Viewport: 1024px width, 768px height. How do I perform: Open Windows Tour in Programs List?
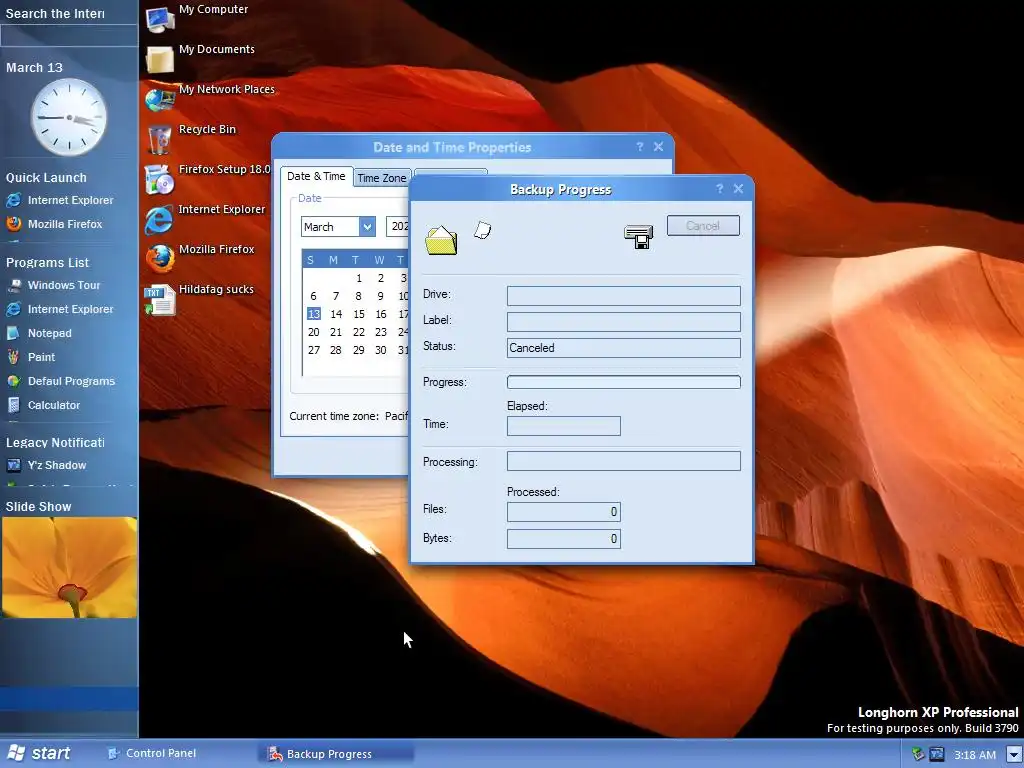pyautogui.click(x=53, y=285)
